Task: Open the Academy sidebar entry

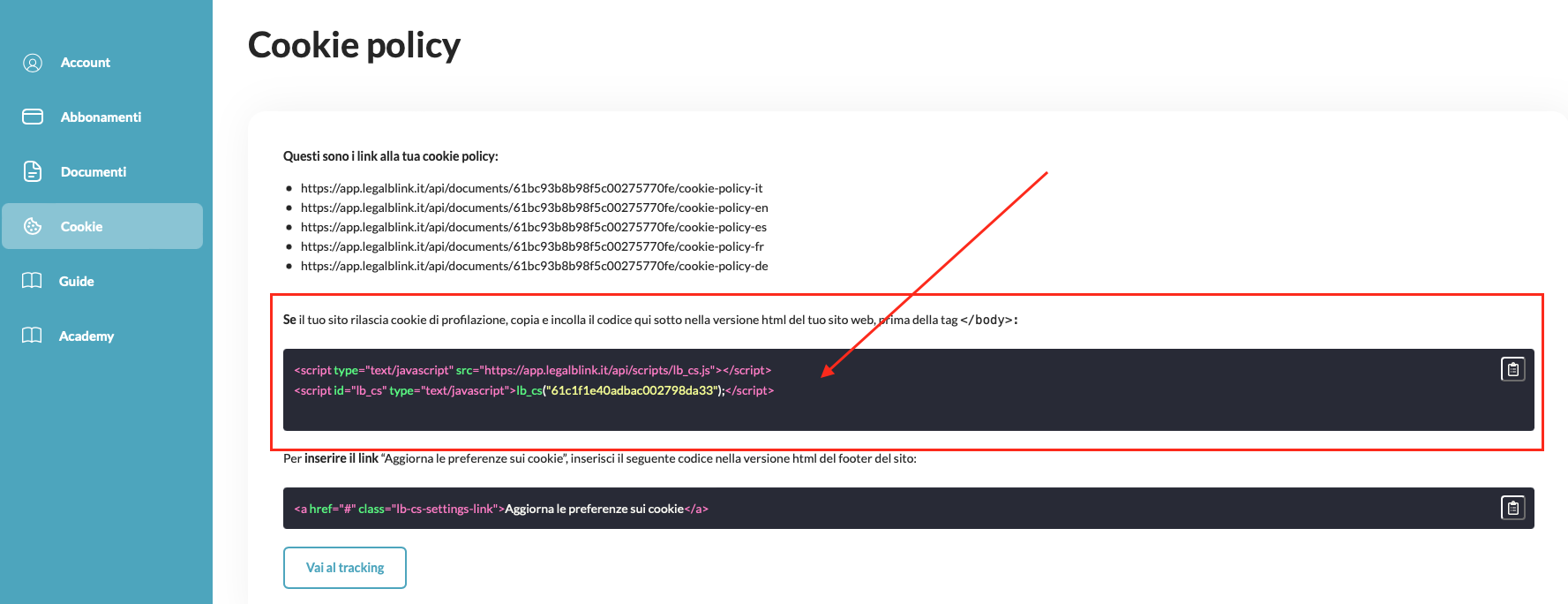Action: 86,336
